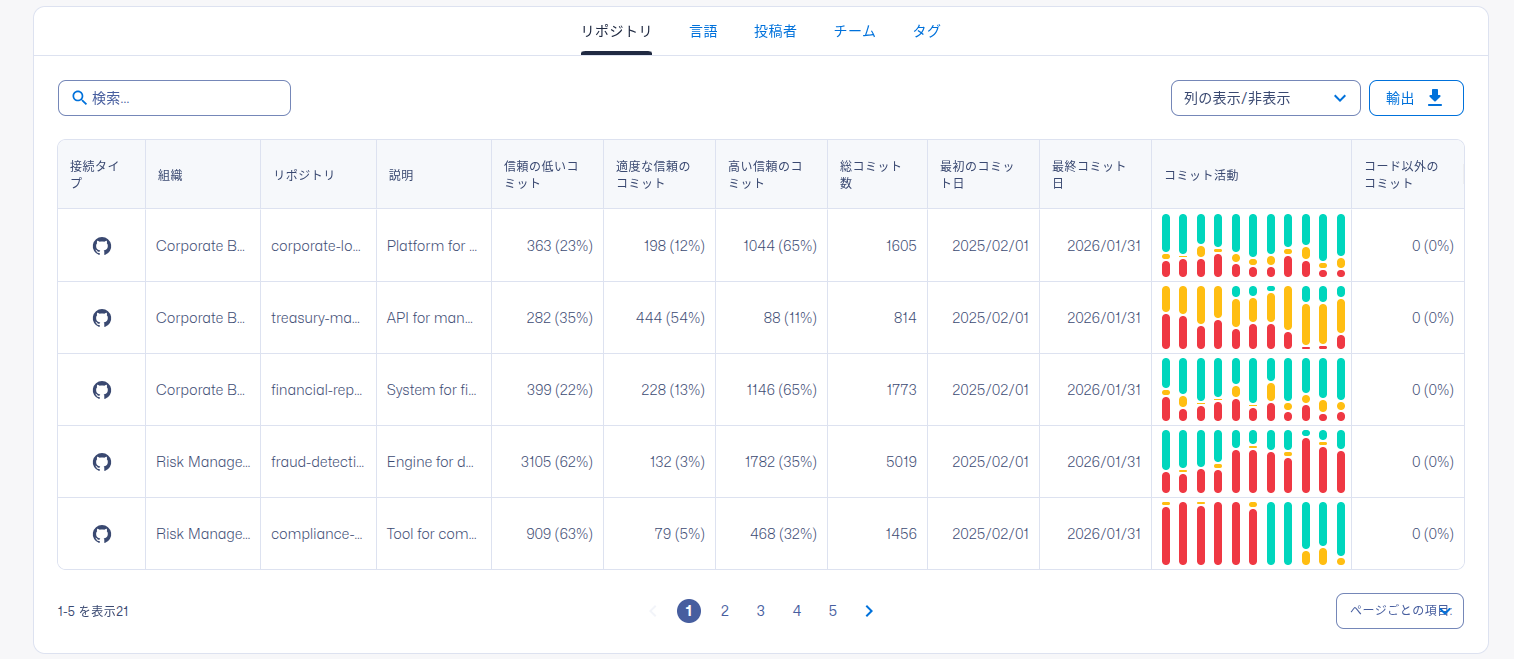The width and height of the screenshot is (1514, 659).
Task: Go to page 3 of results
Action: coord(761,611)
